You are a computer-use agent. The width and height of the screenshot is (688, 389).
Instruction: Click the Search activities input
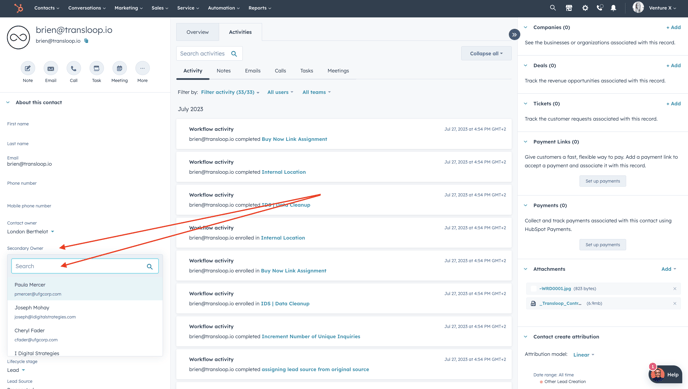point(209,54)
